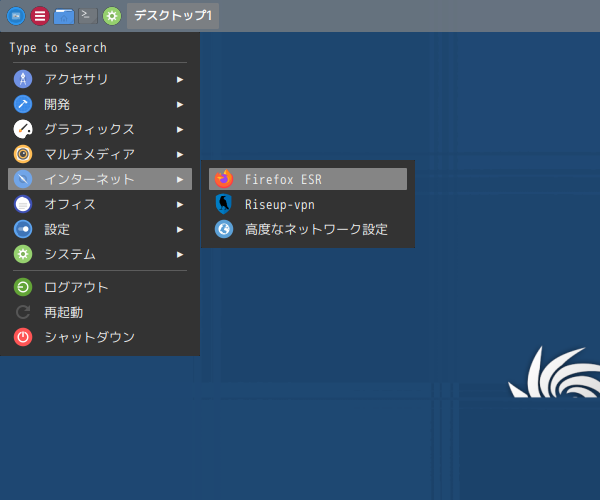Open the red application menu button
This screenshot has width=600, height=500.
[x=40, y=16]
